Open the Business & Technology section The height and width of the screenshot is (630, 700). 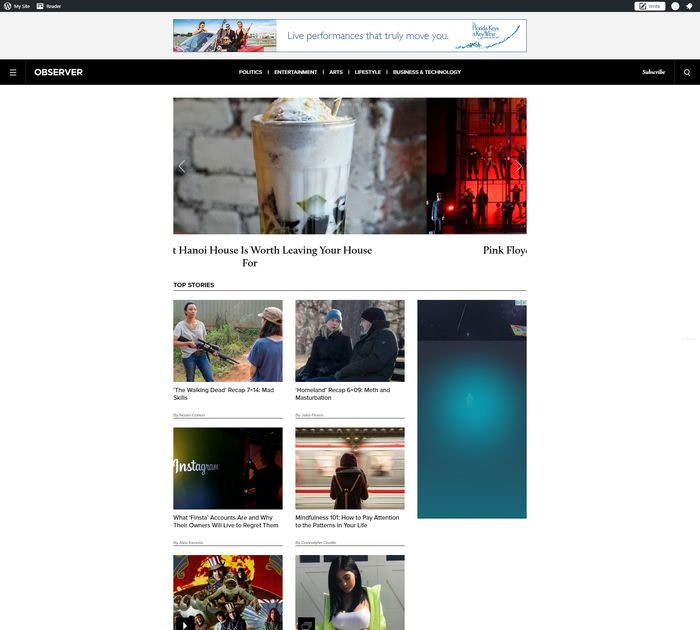[427, 72]
